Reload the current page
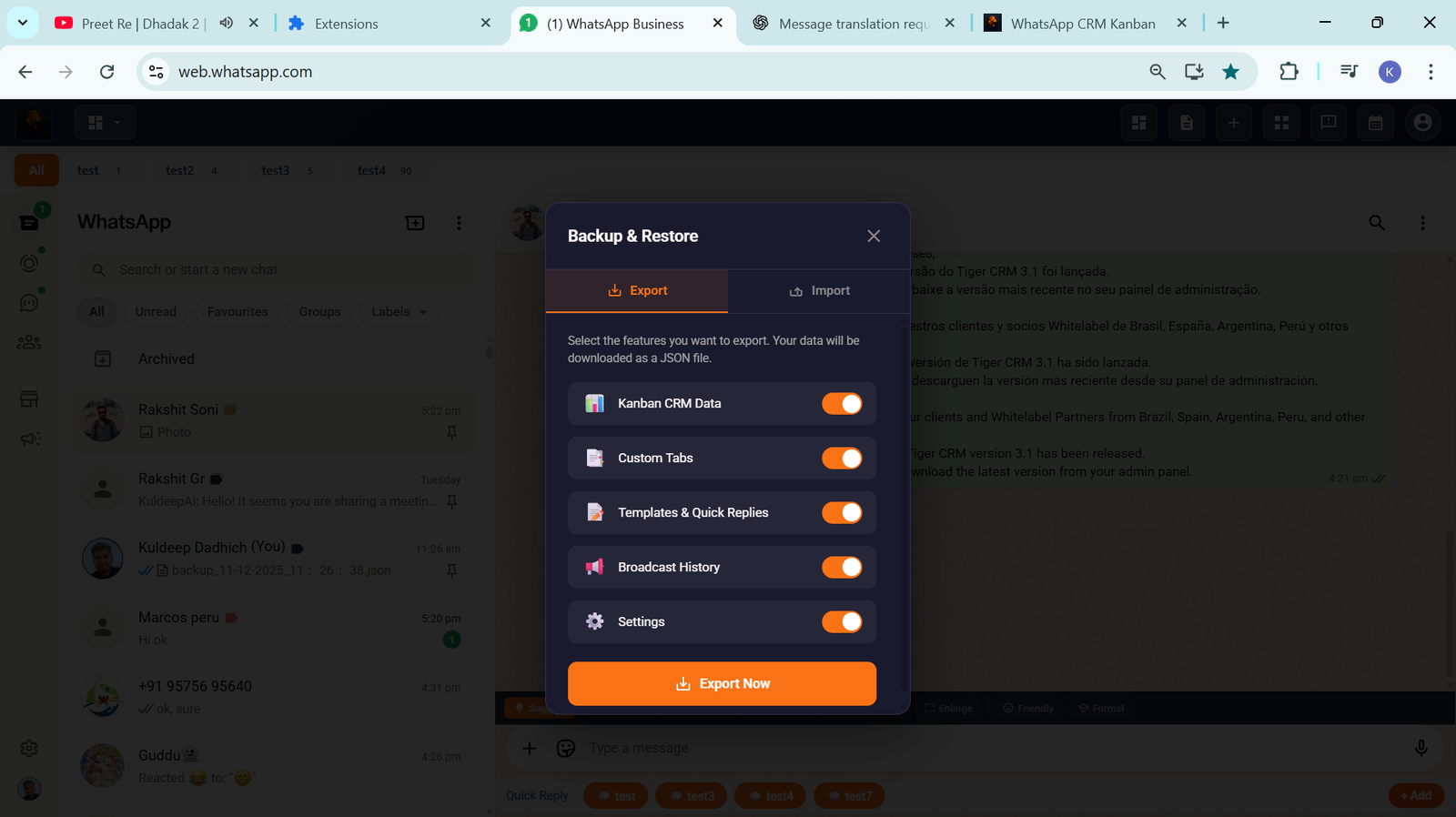 [106, 71]
